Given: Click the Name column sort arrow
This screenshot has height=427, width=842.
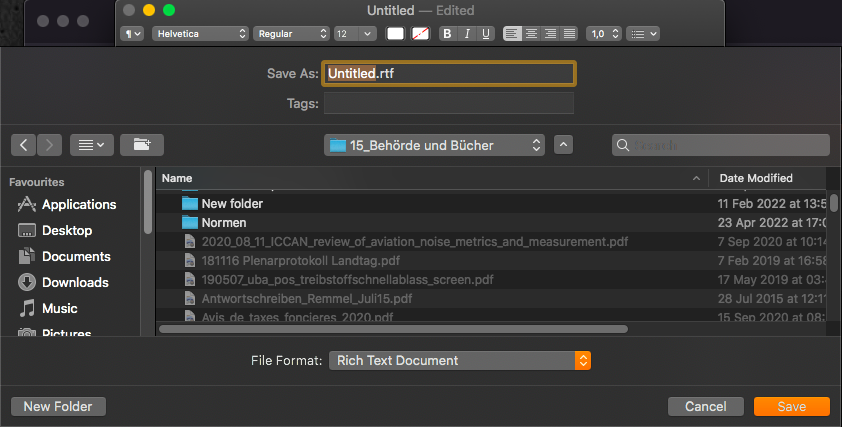Looking at the screenshot, I should [696, 178].
